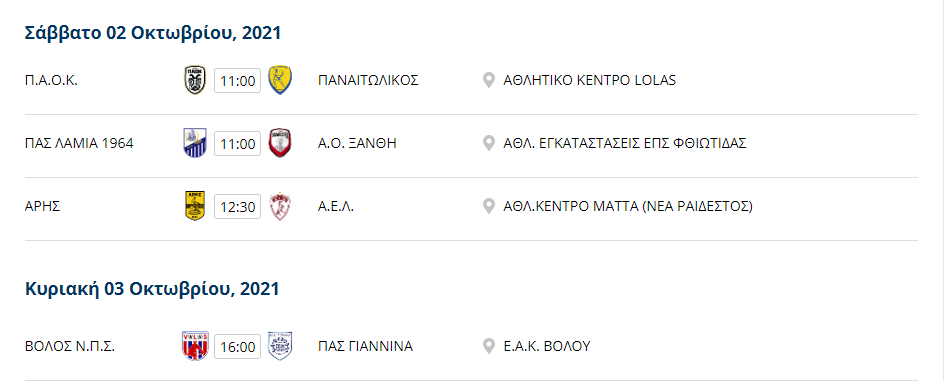Click the Volos N.P.S. crest
944x381 pixels.
tap(195, 346)
